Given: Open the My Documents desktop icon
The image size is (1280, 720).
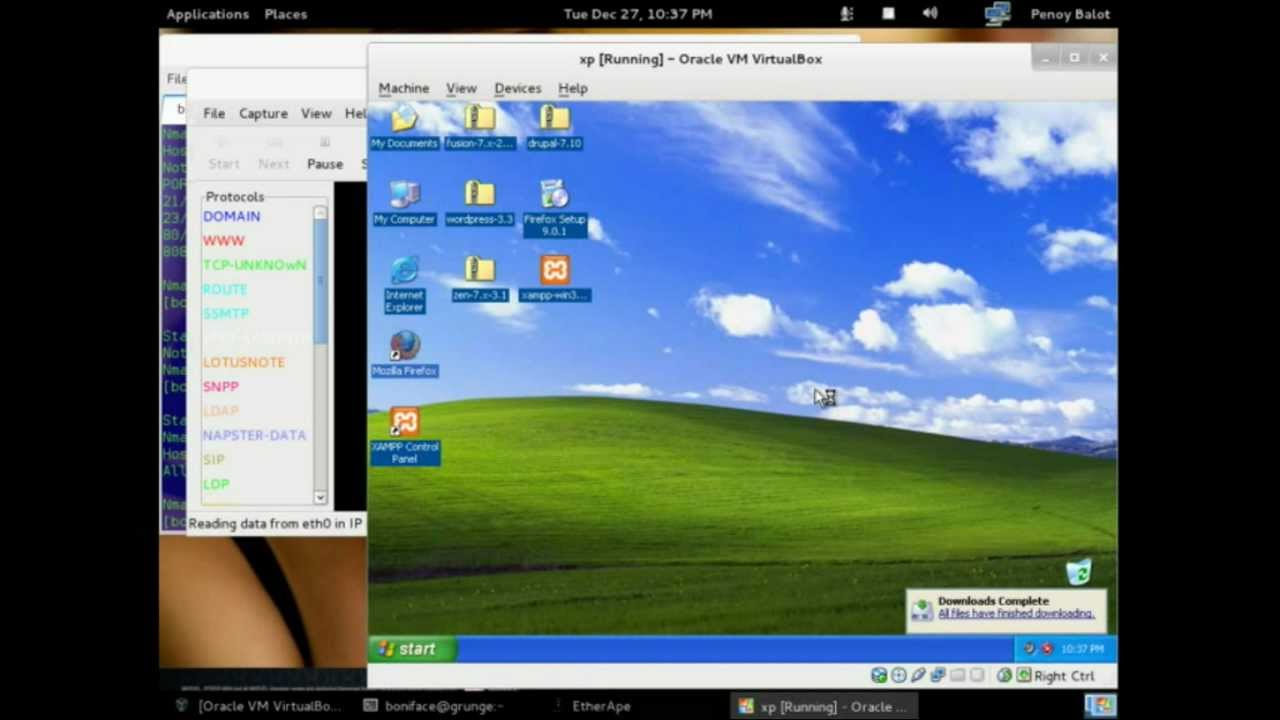Looking at the screenshot, I should tap(404, 127).
